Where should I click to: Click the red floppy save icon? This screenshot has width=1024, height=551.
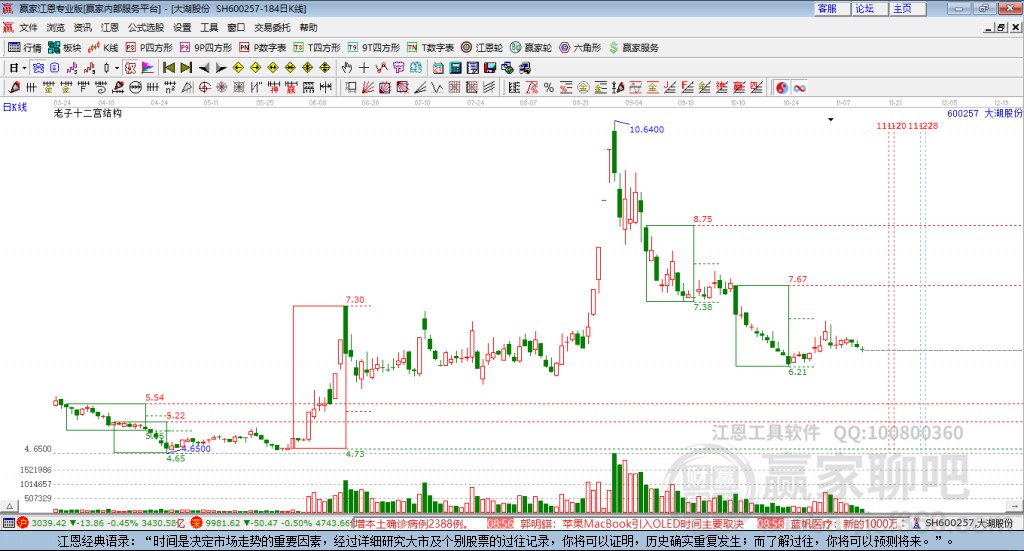pos(490,68)
